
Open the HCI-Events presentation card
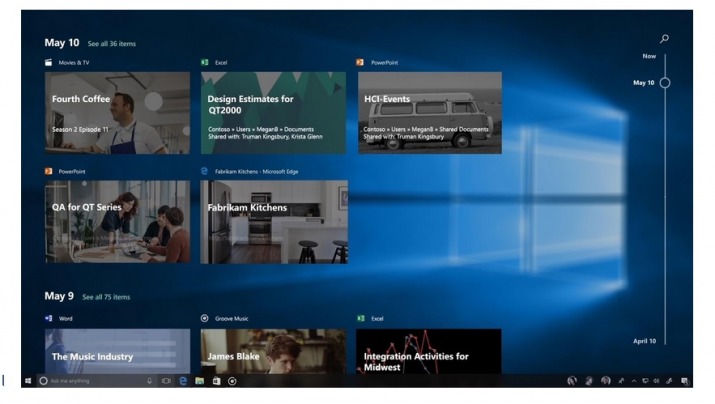click(x=430, y=113)
